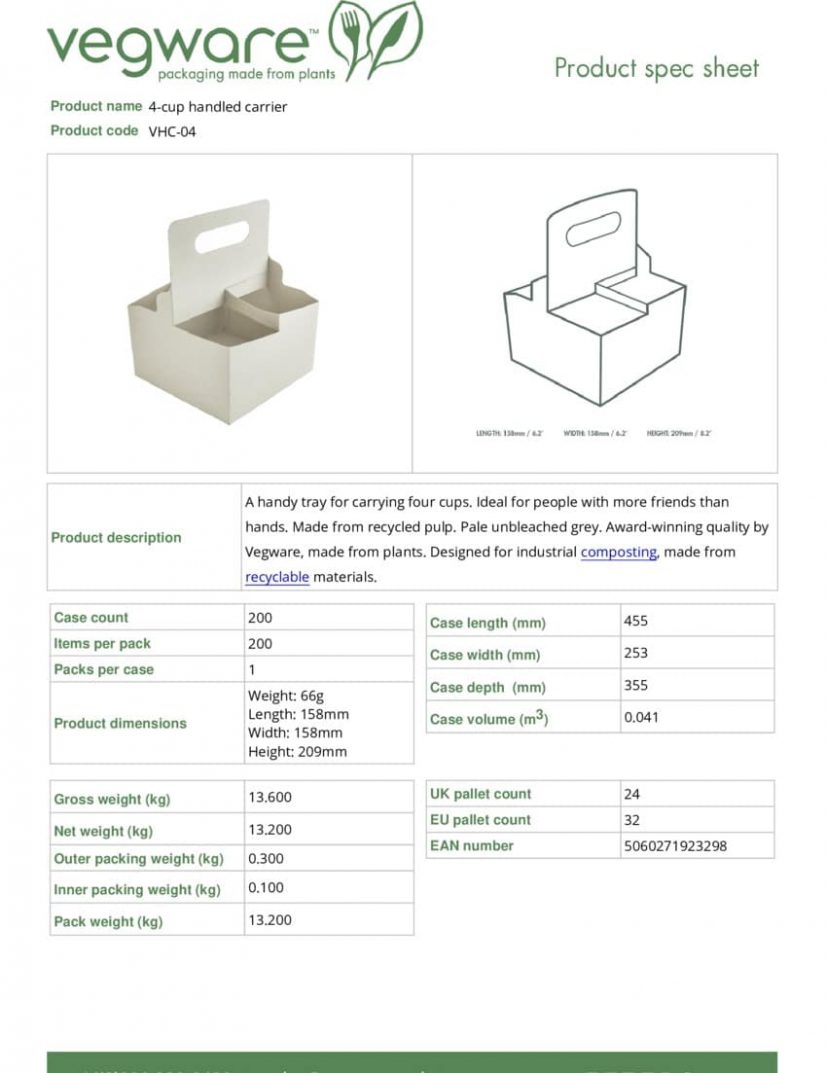Click the 4-cup handled carrier product name
This screenshot has width=826, height=1073.
(x=218, y=107)
